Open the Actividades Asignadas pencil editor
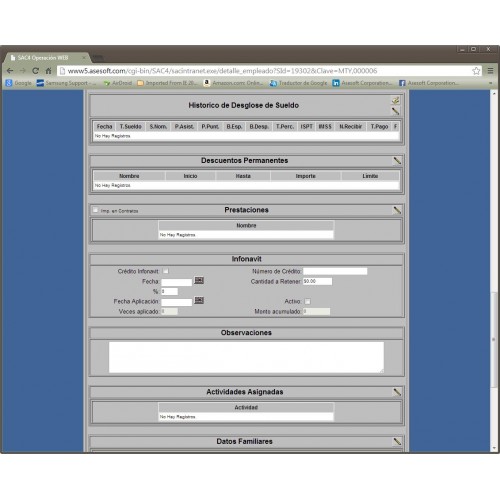 397,392
